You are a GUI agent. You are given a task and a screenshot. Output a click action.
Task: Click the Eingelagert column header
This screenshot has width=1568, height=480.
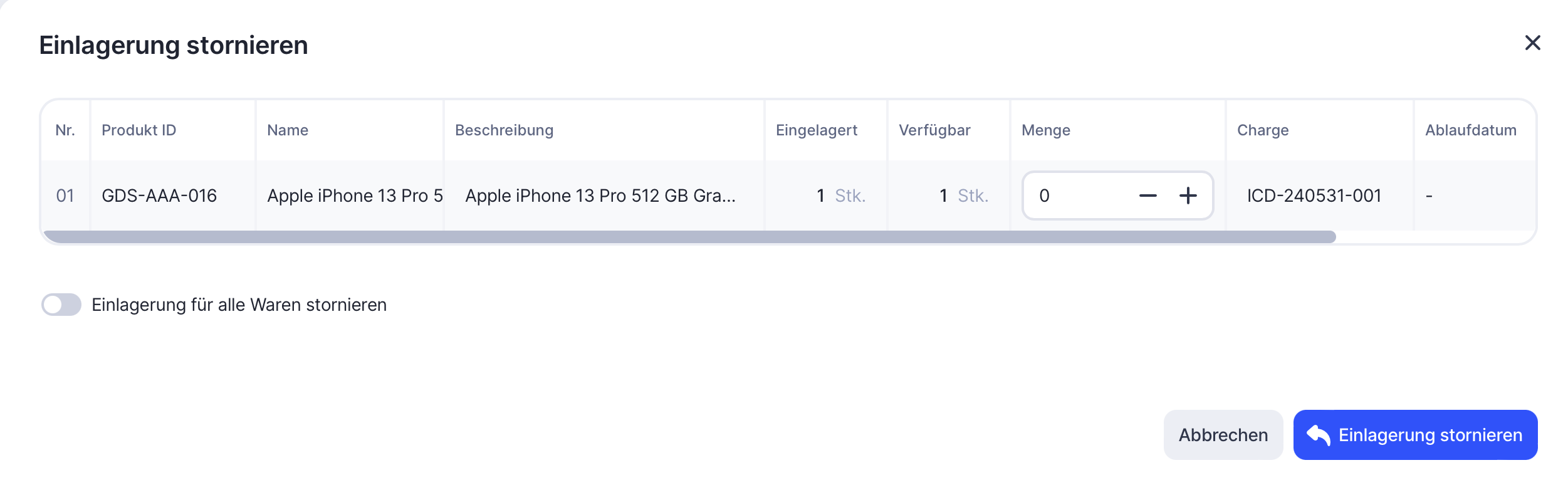tap(816, 130)
